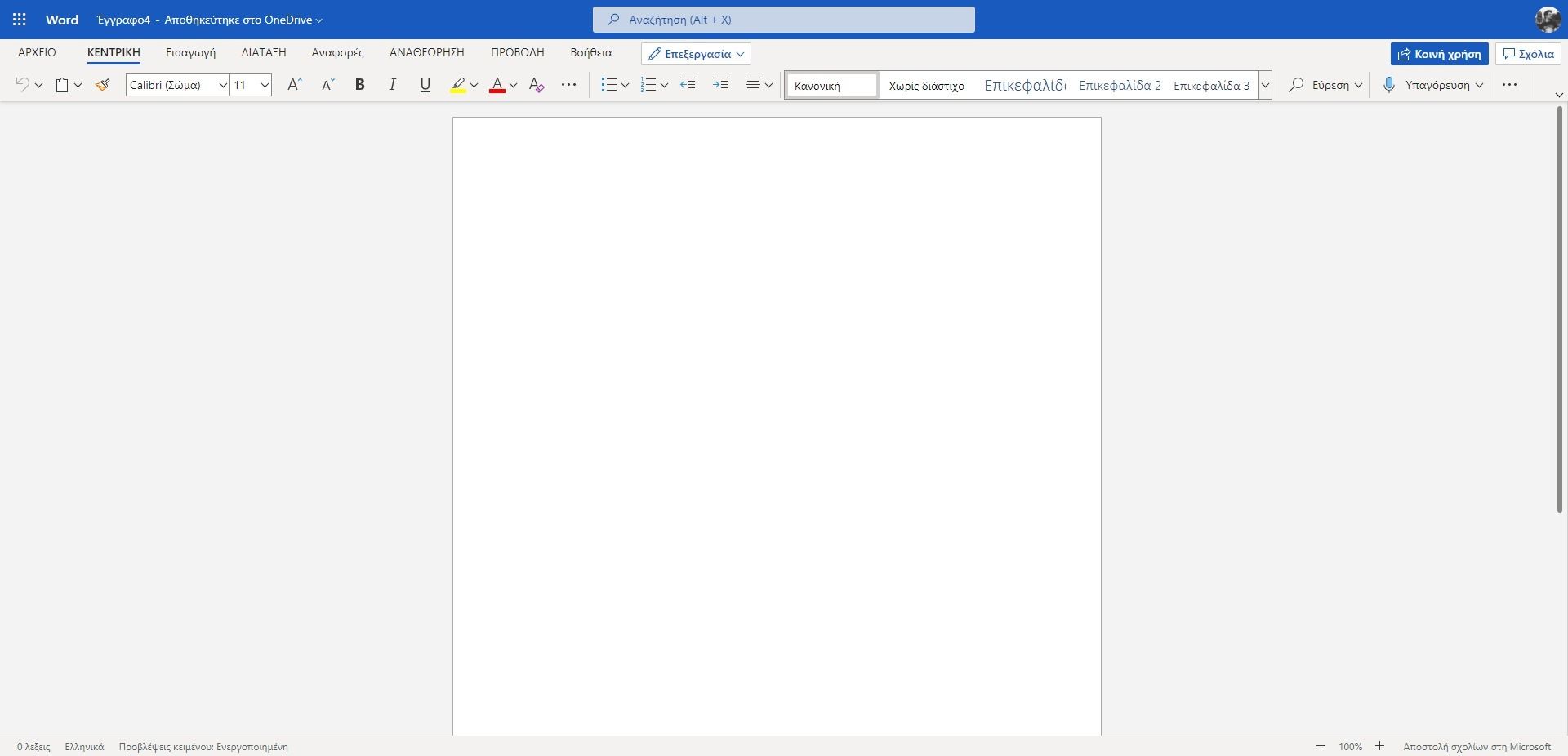Select the Format Painter tool
The image size is (1568, 756).
103,84
